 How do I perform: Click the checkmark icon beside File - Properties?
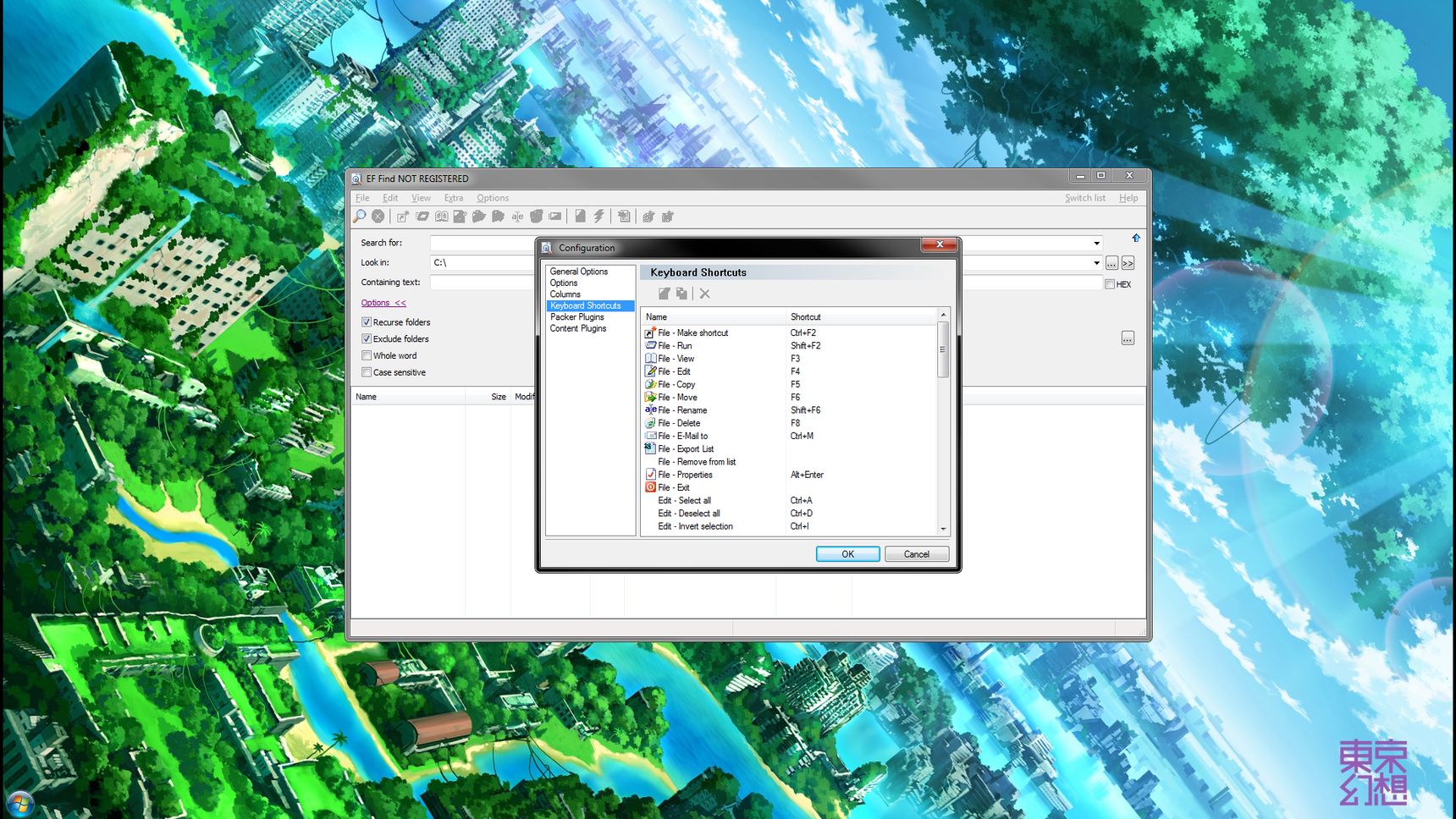[x=650, y=475]
